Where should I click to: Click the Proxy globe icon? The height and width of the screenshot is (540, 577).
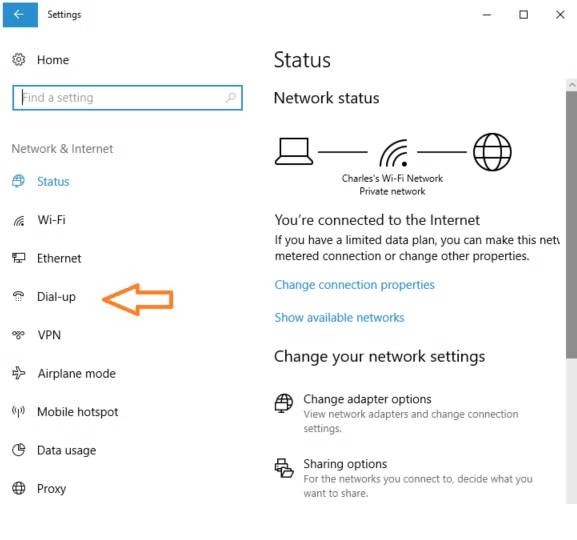click(x=19, y=488)
